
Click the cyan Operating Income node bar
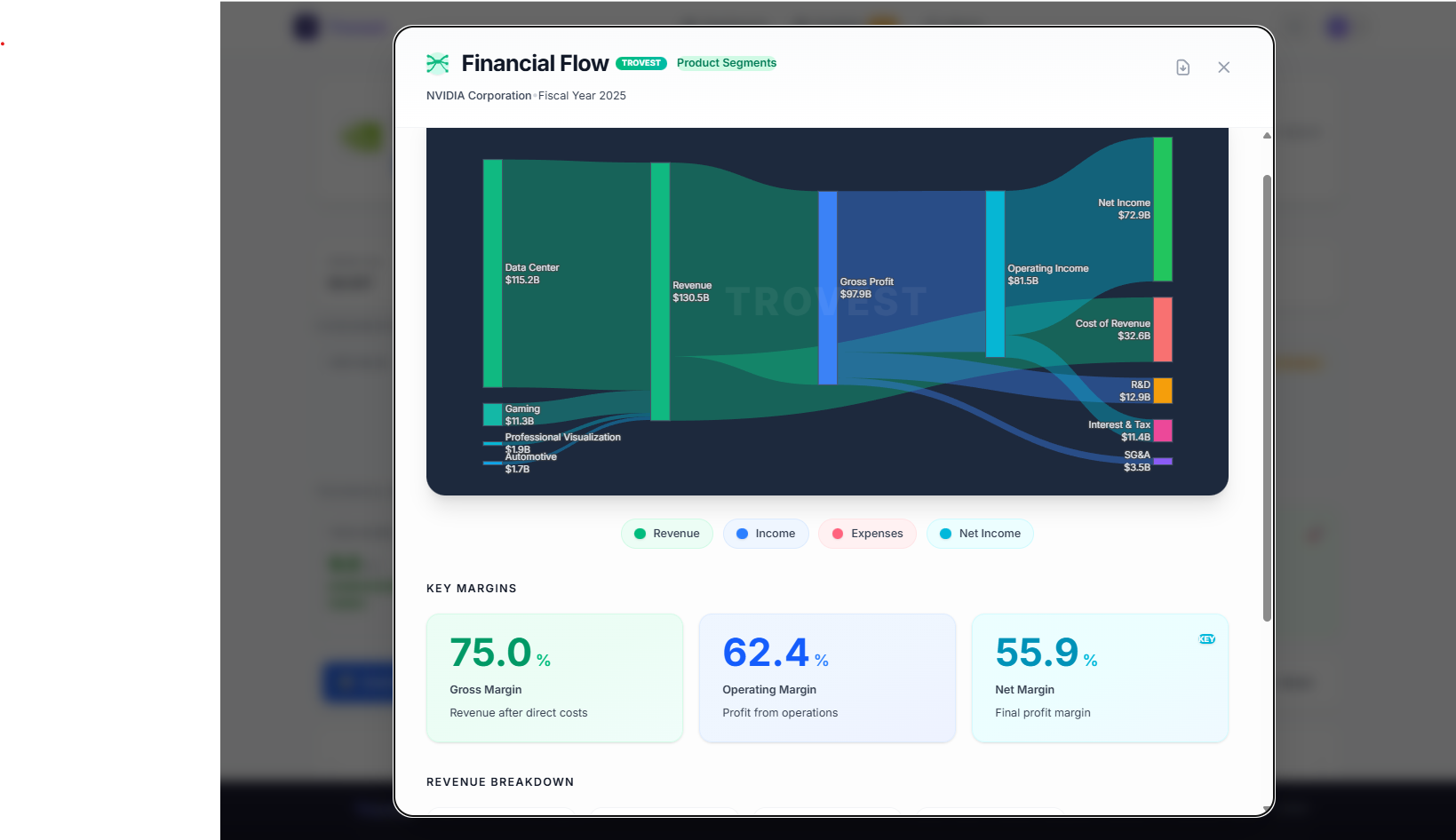(x=995, y=273)
